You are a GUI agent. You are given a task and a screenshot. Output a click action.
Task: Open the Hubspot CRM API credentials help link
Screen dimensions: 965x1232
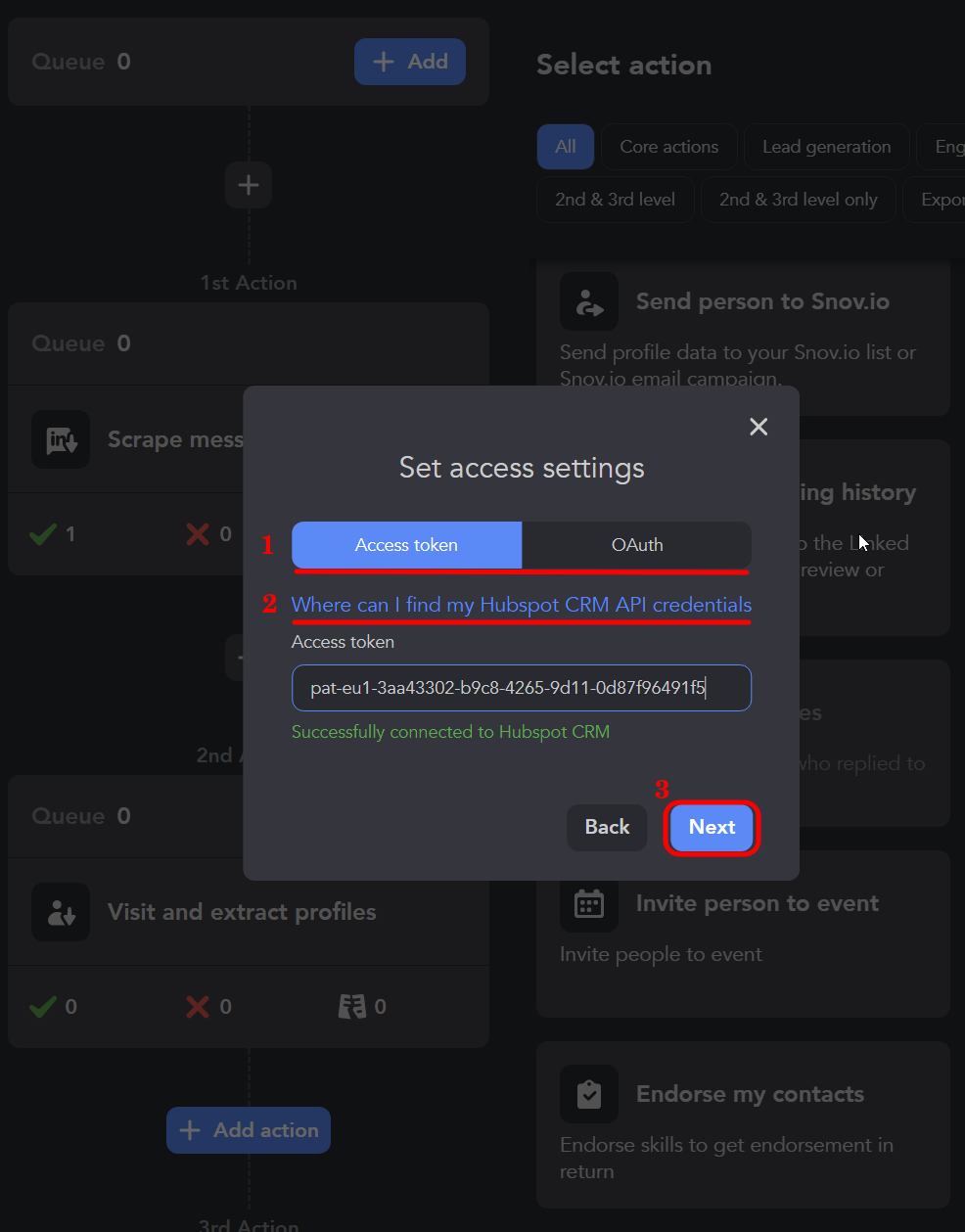pos(522,605)
